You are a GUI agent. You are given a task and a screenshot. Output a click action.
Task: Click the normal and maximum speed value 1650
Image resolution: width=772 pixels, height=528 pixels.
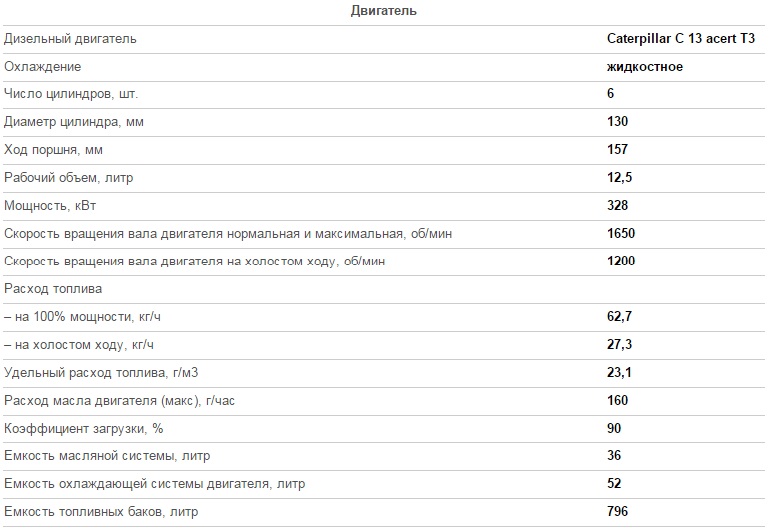coord(621,233)
